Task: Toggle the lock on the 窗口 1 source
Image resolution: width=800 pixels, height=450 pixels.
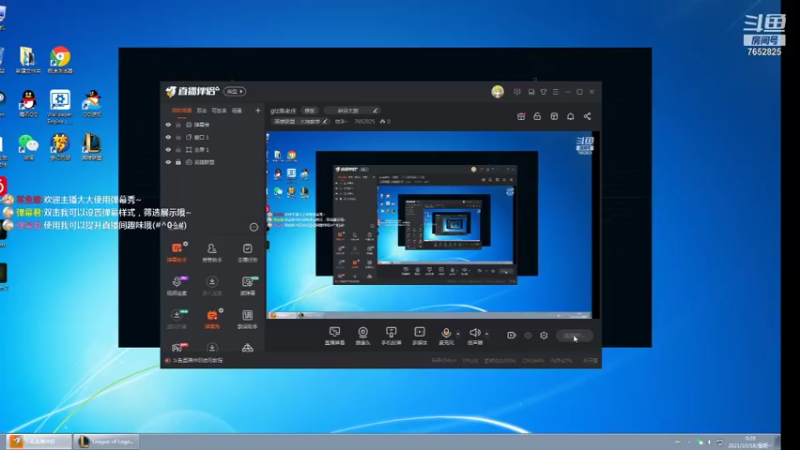Action: (x=178, y=137)
